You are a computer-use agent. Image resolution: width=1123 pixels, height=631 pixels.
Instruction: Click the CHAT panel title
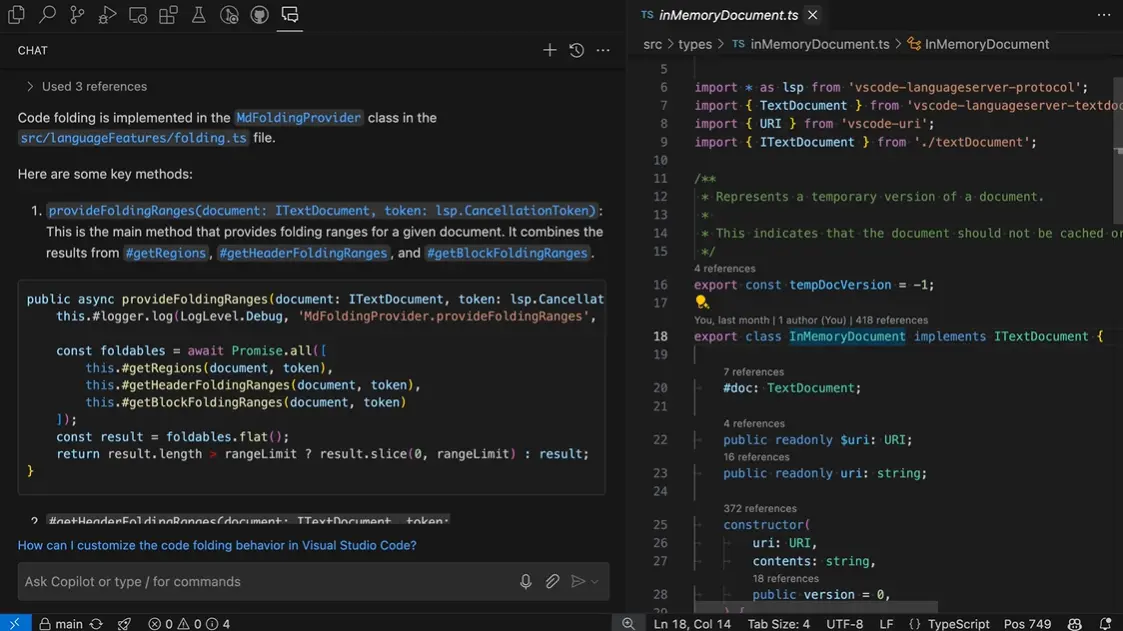tap(33, 50)
